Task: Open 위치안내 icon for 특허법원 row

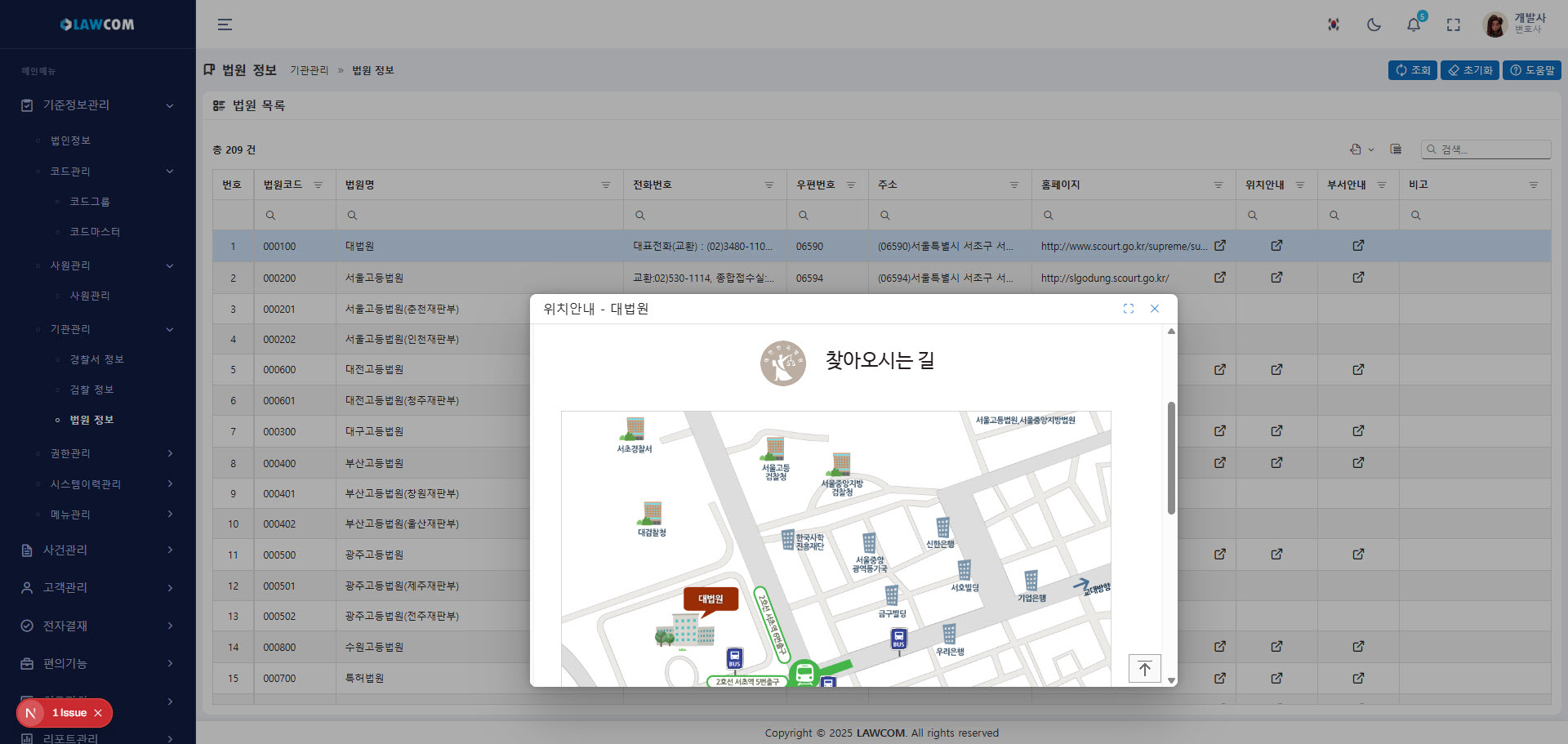Action: 1276,678
